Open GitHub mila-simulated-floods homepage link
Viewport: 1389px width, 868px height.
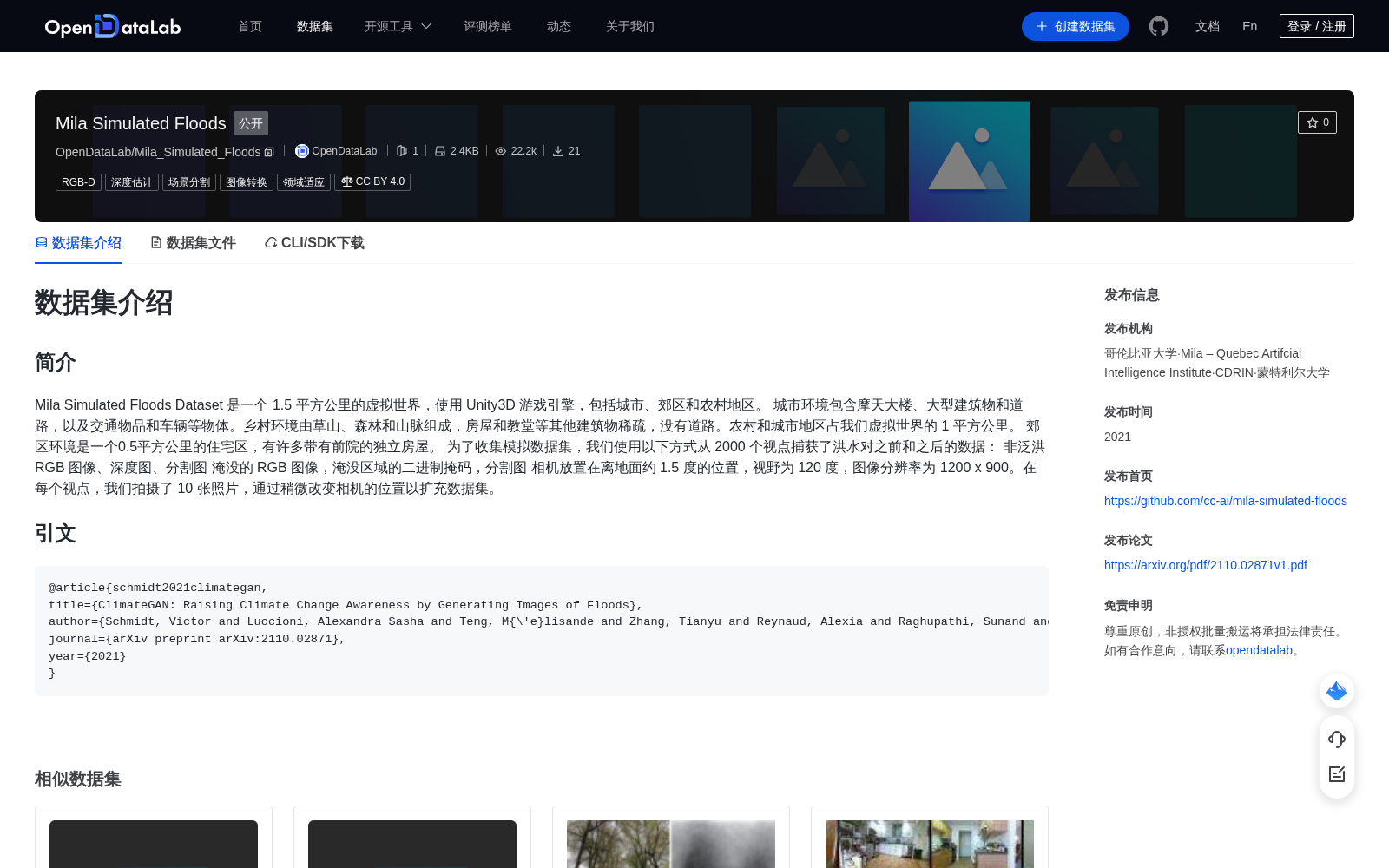pyautogui.click(x=1226, y=501)
